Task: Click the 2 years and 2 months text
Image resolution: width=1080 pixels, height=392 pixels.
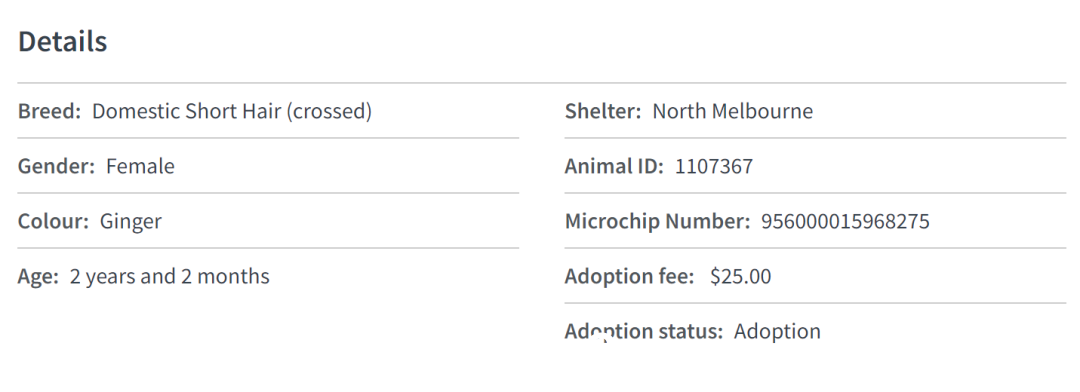Action: (169, 277)
